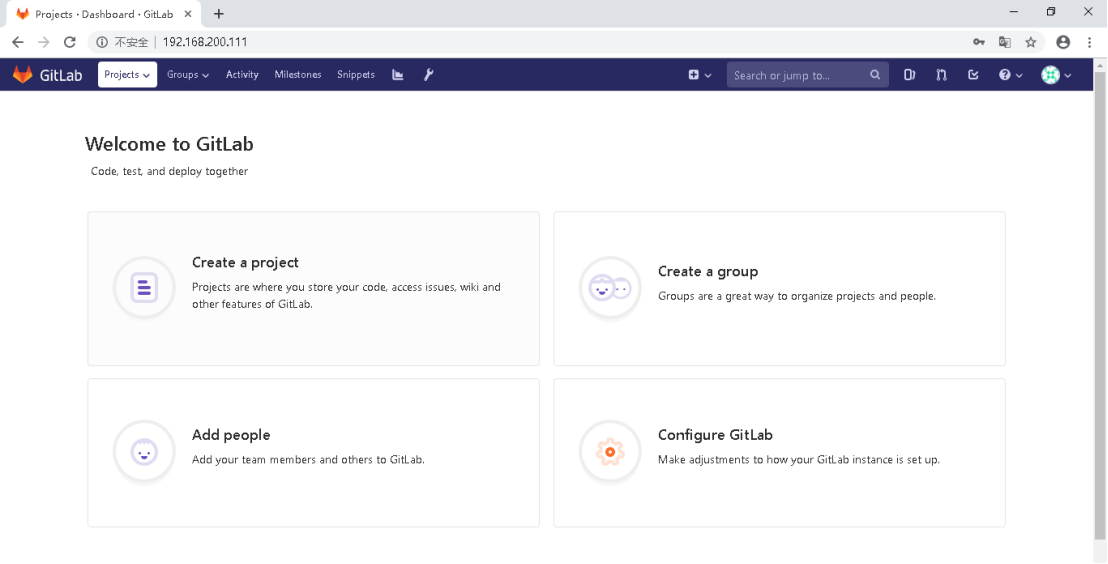Bookmark this page with star
This screenshot has height=564, width=1108.
coord(1030,42)
